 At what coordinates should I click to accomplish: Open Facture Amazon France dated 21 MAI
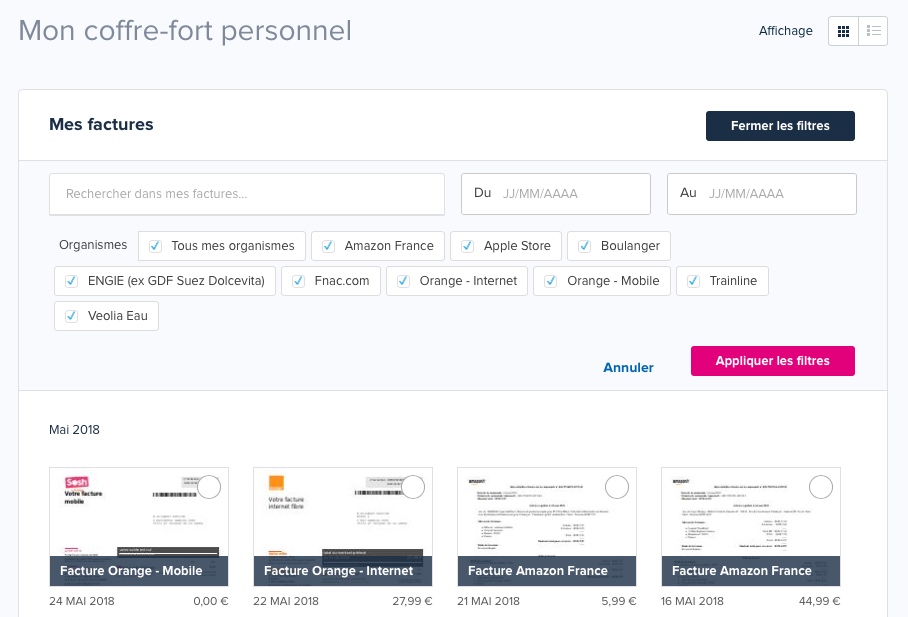pos(547,527)
